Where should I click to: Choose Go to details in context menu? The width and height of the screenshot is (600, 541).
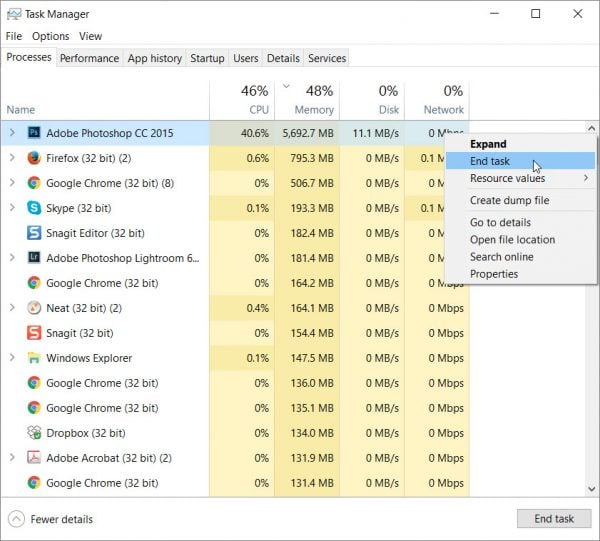(x=520, y=222)
